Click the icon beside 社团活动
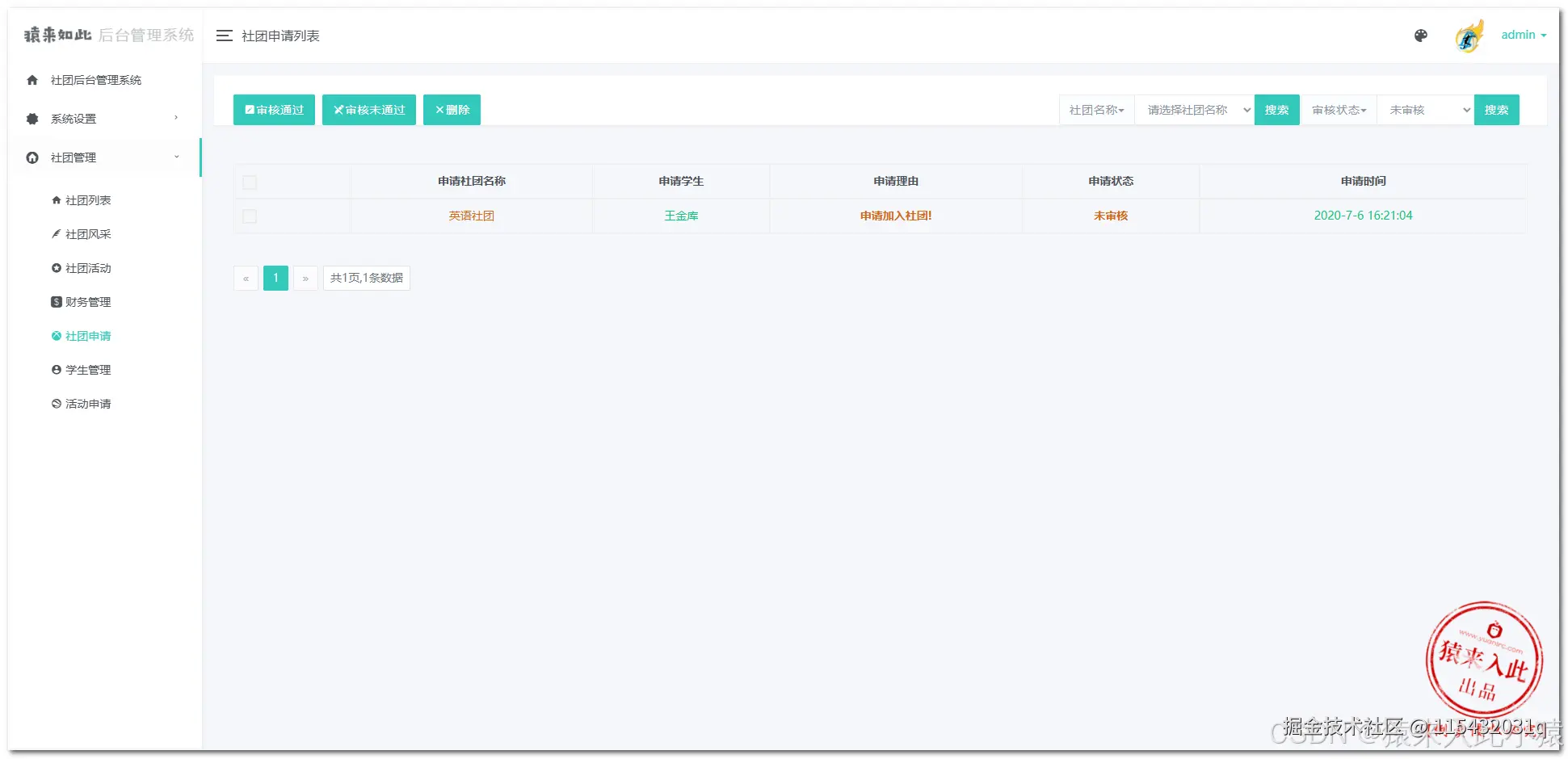The height and width of the screenshot is (759, 1568). click(57, 268)
